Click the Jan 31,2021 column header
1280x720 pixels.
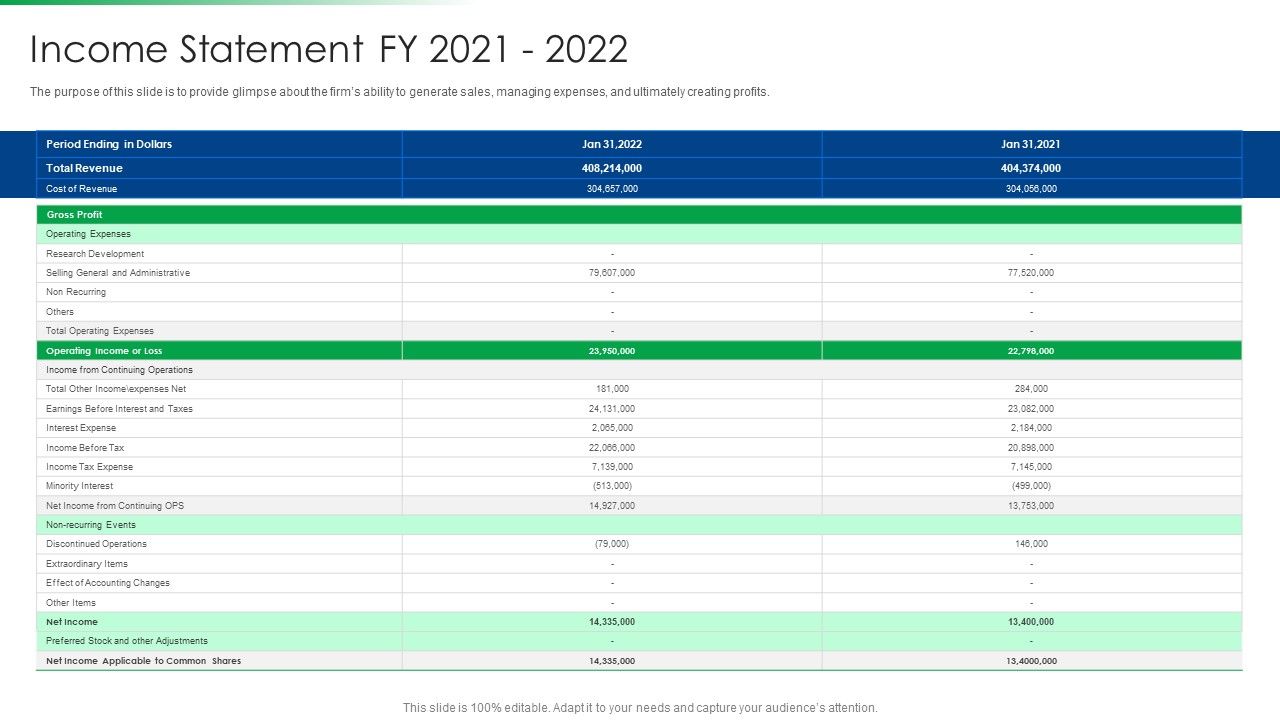pyautogui.click(x=1031, y=144)
